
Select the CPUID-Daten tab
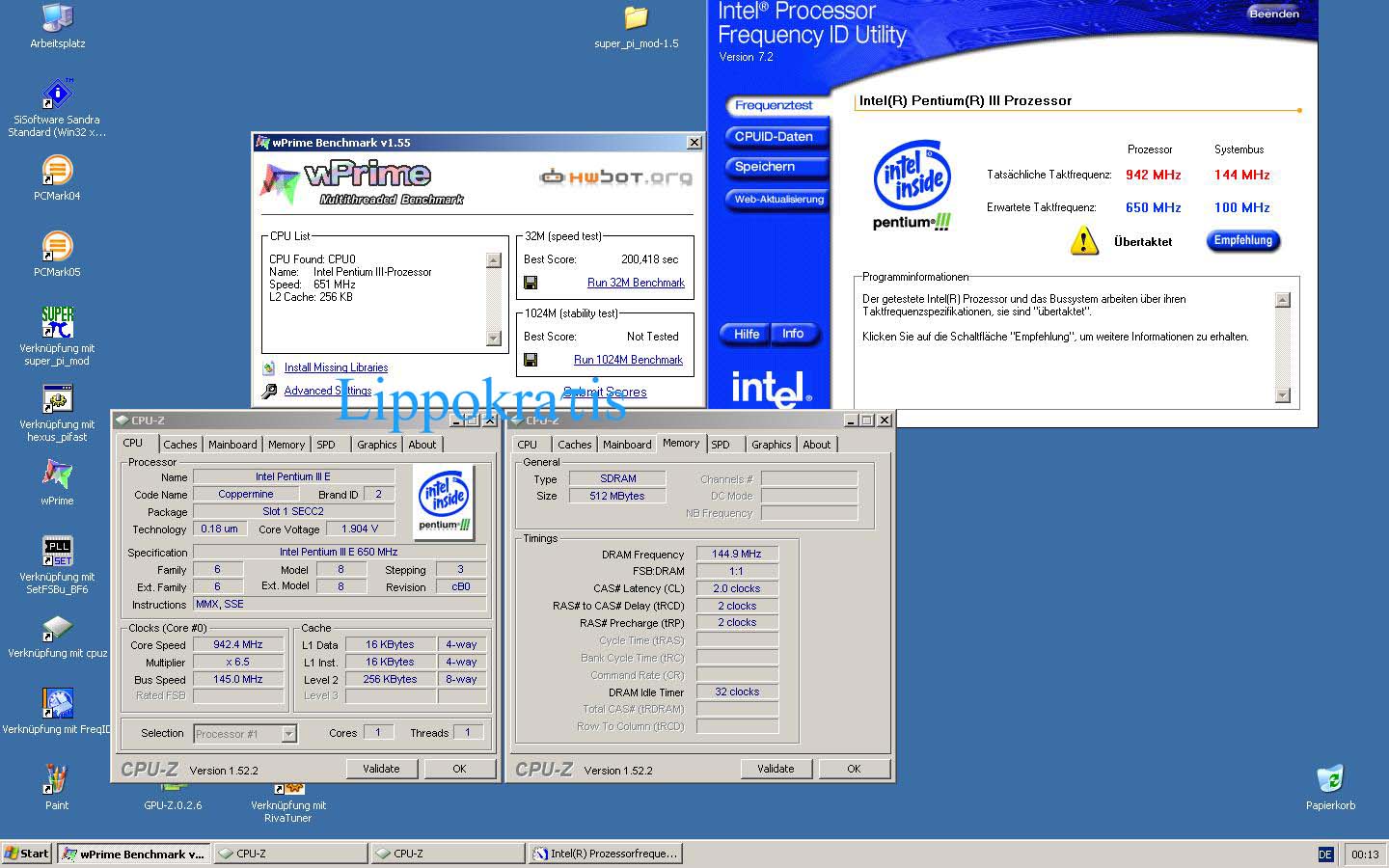click(775, 137)
